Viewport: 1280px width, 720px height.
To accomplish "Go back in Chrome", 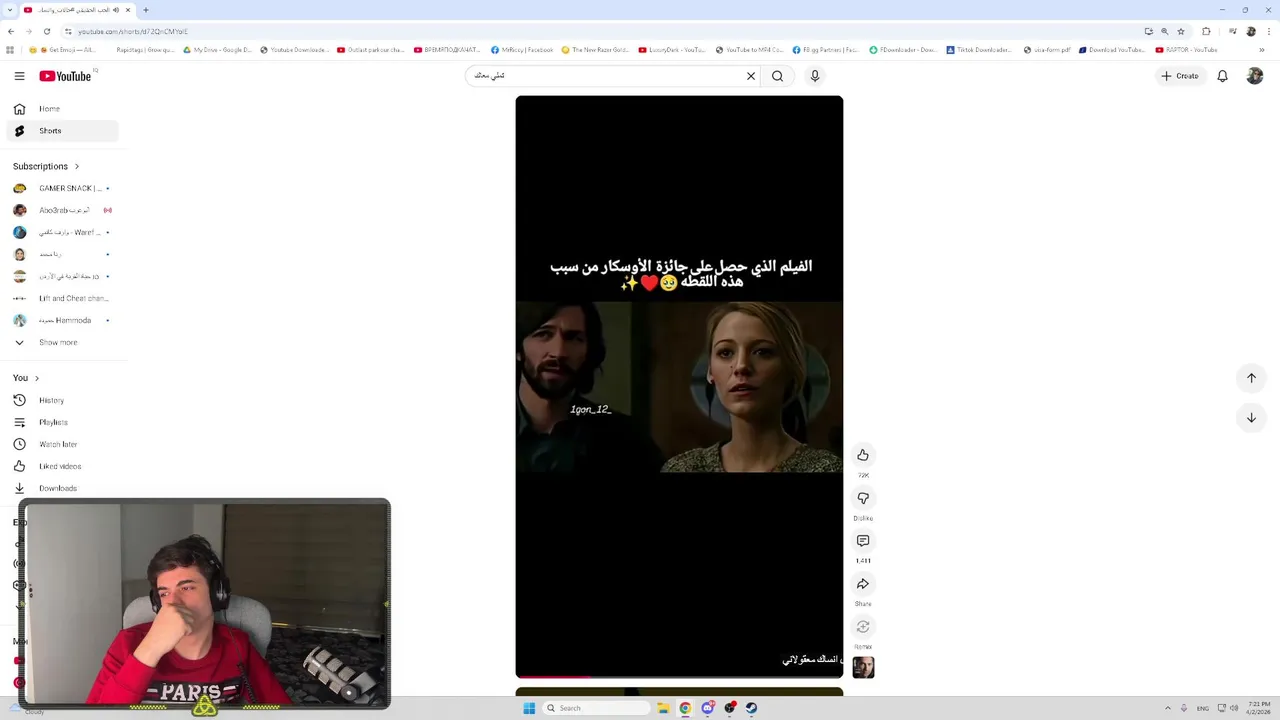I will pos(11,31).
